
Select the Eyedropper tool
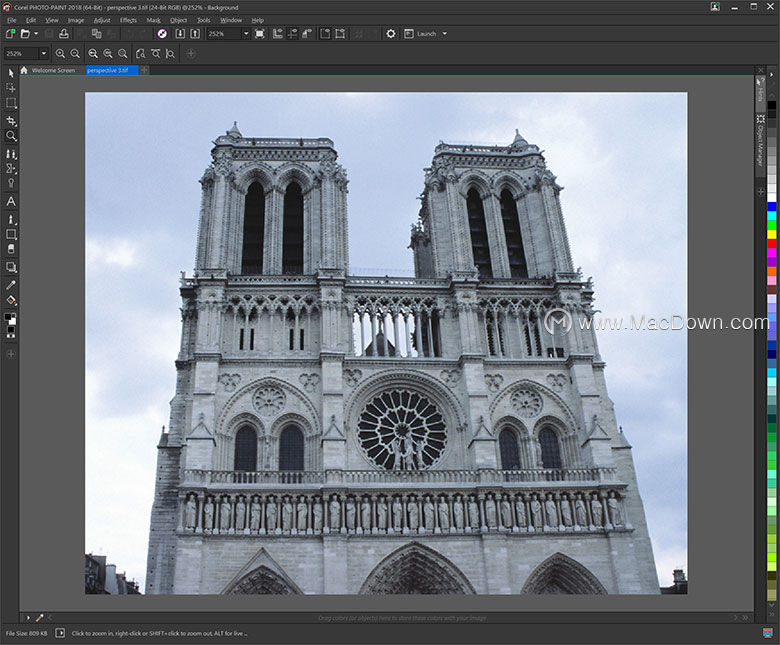pyautogui.click(x=11, y=285)
